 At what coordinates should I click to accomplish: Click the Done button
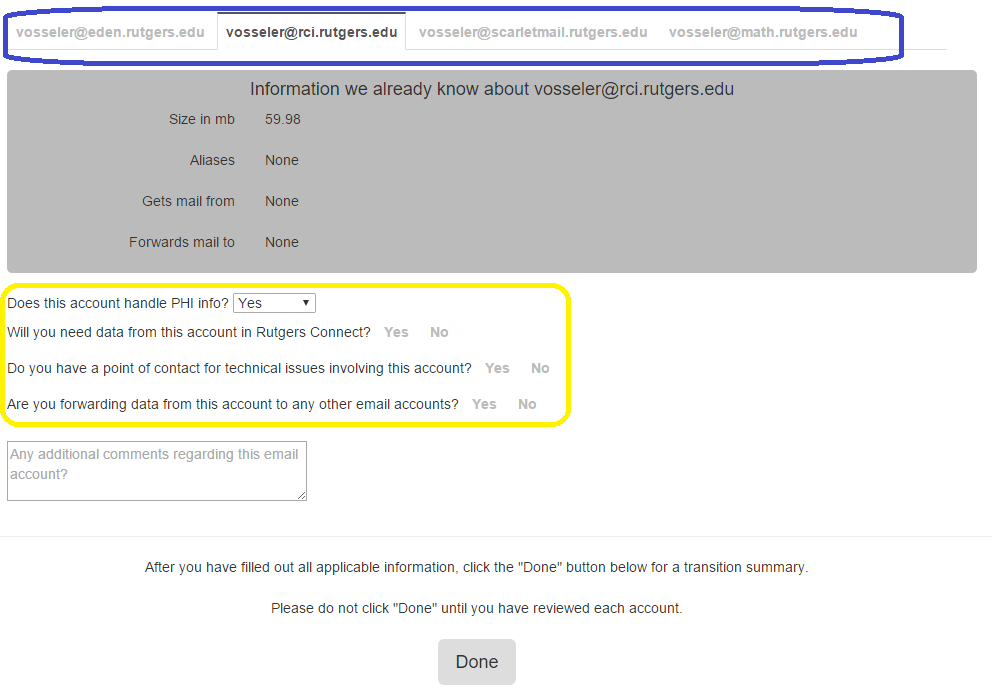point(477,662)
